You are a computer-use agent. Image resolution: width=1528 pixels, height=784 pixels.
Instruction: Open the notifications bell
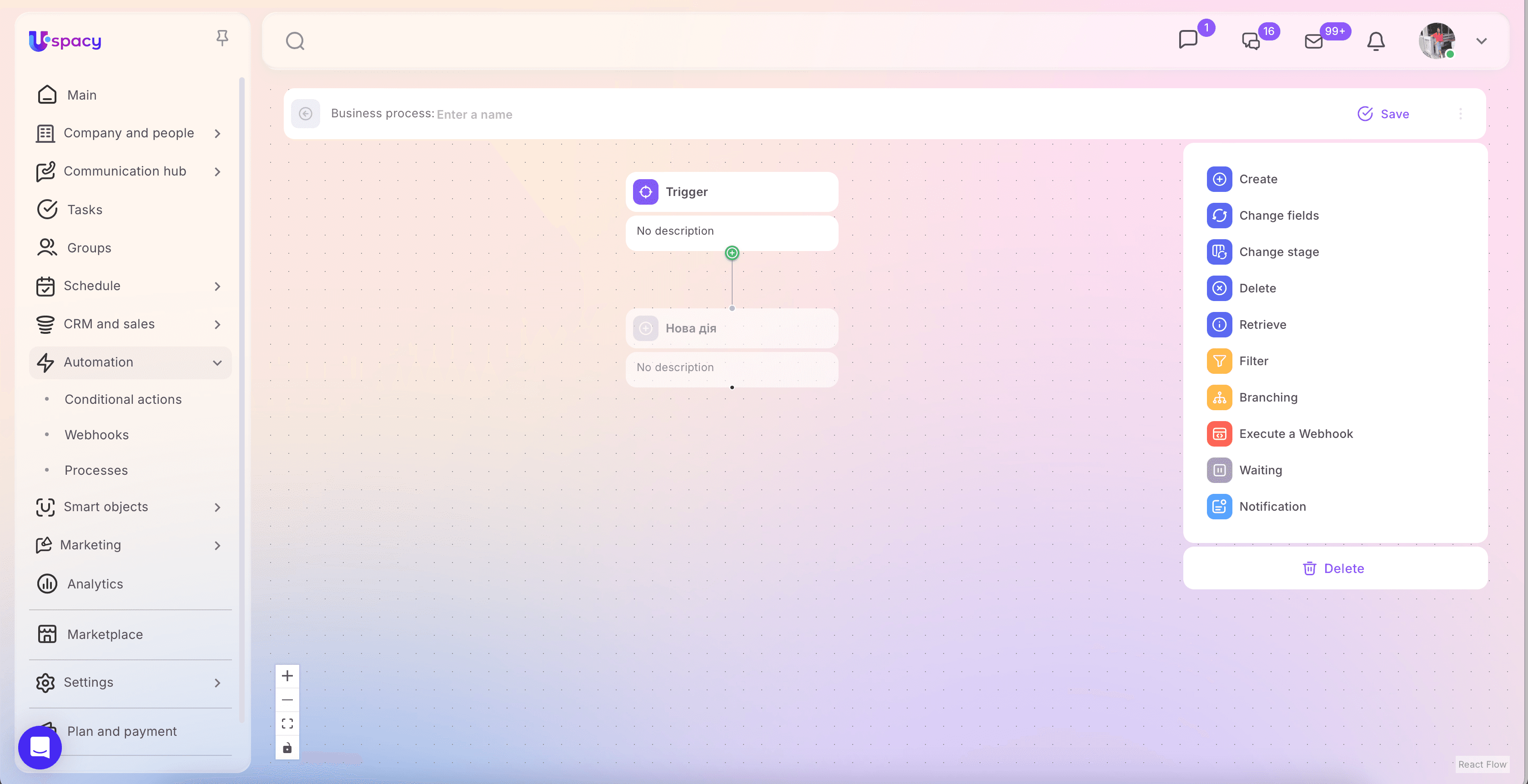[x=1376, y=41]
